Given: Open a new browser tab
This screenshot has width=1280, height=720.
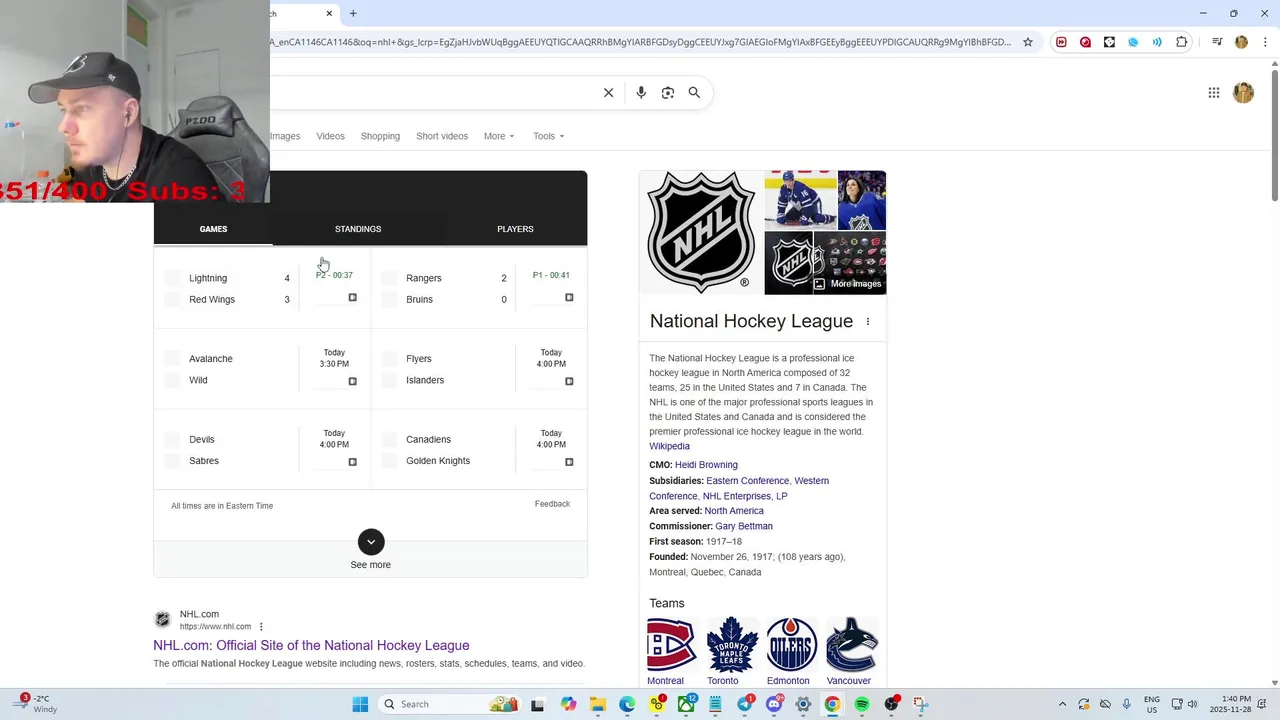Looking at the screenshot, I should click(x=353, y=13).
